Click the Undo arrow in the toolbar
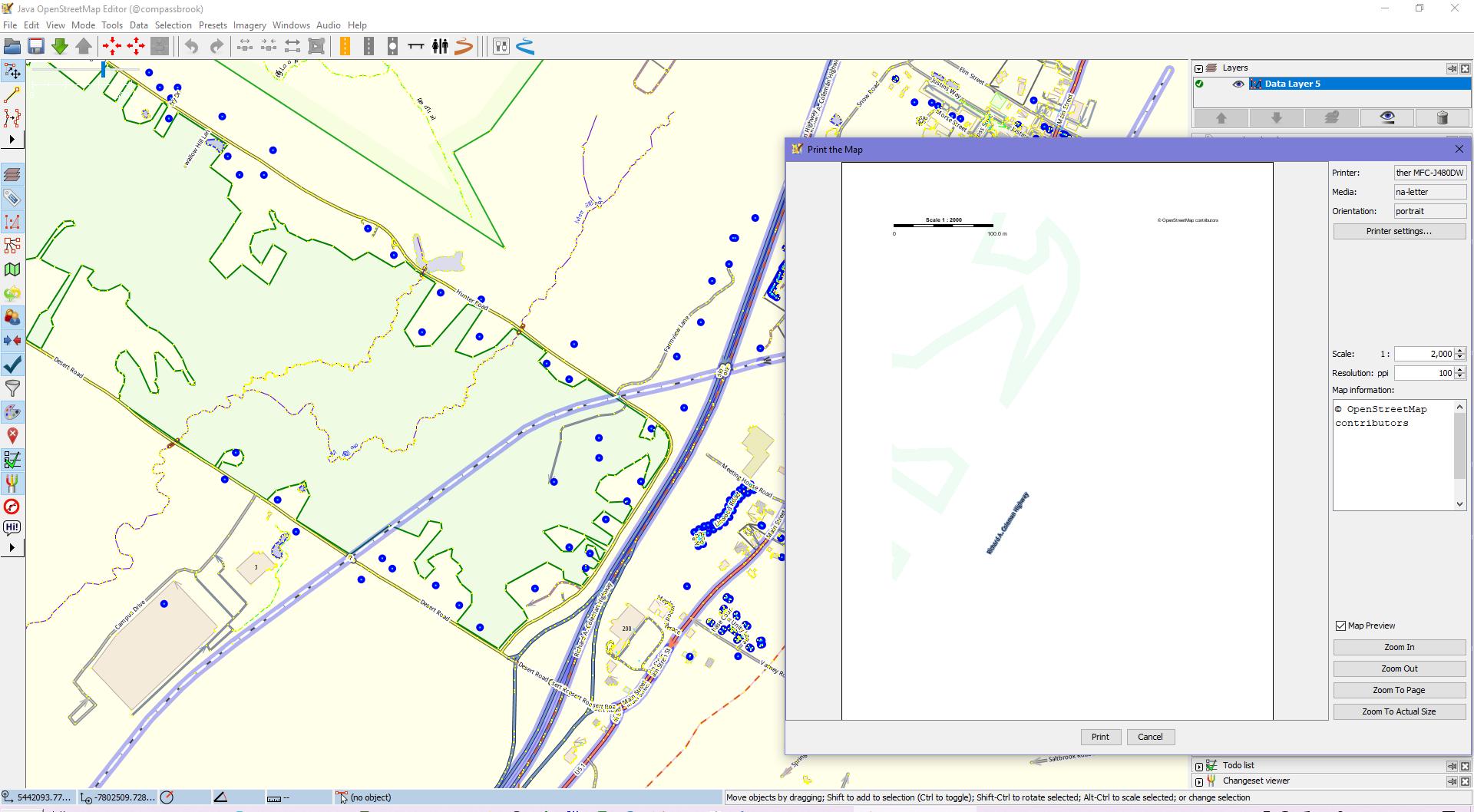 (191, 47)
